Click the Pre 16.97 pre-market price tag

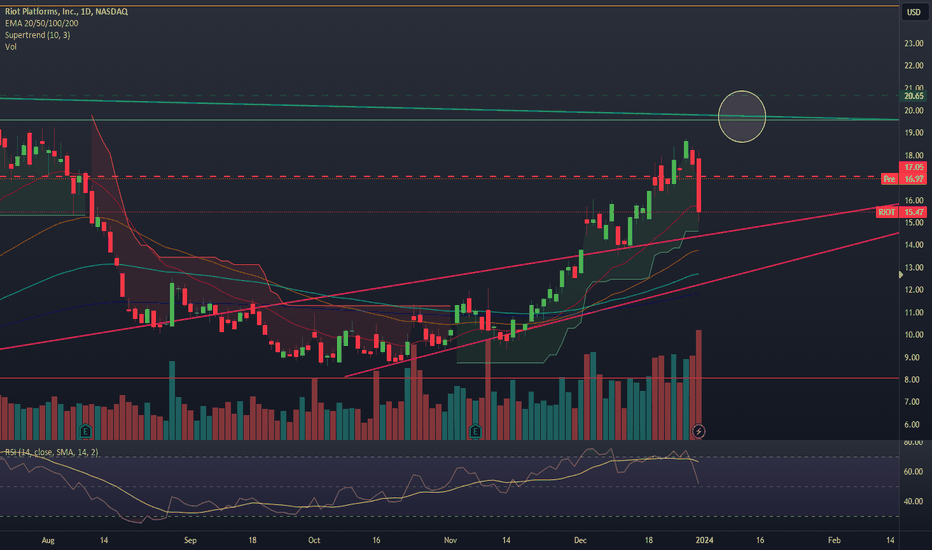point(902,178)
